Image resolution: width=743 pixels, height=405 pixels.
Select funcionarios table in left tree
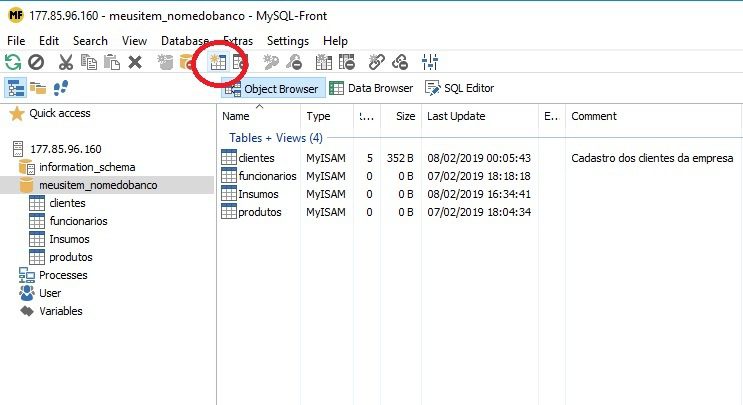pos(78,221)
